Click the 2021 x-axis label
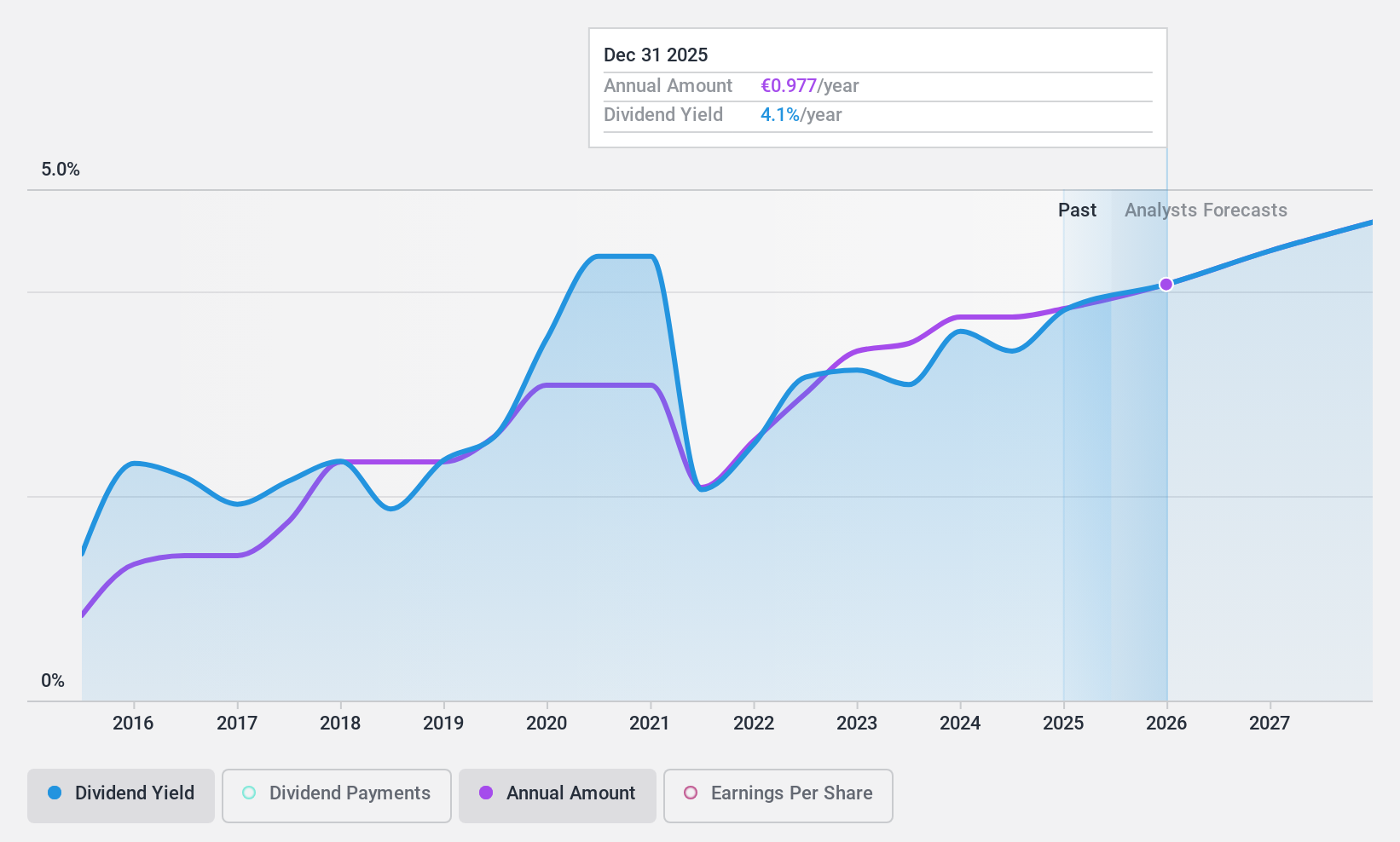Image resolution: width=1400 pixels, height=842 pixels. tap(650, 724)
